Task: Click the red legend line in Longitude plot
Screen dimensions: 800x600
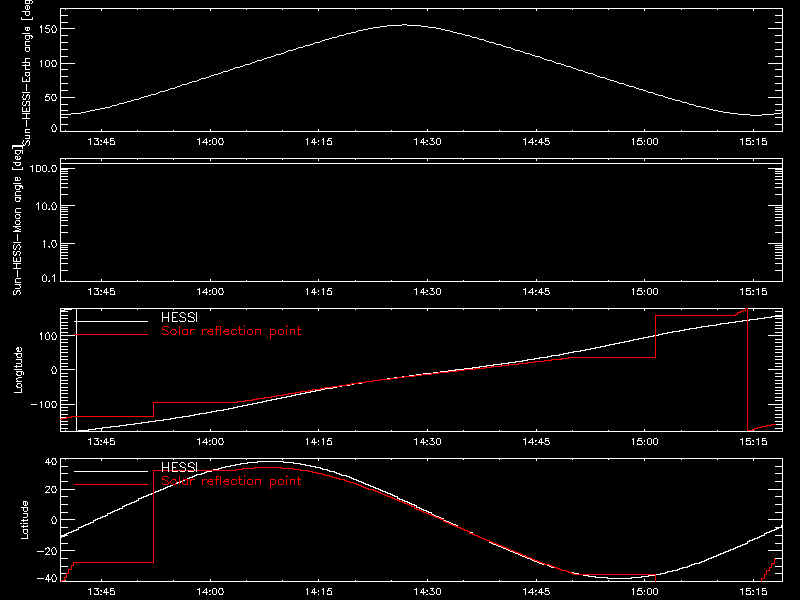Action: (x=111, y=335)
